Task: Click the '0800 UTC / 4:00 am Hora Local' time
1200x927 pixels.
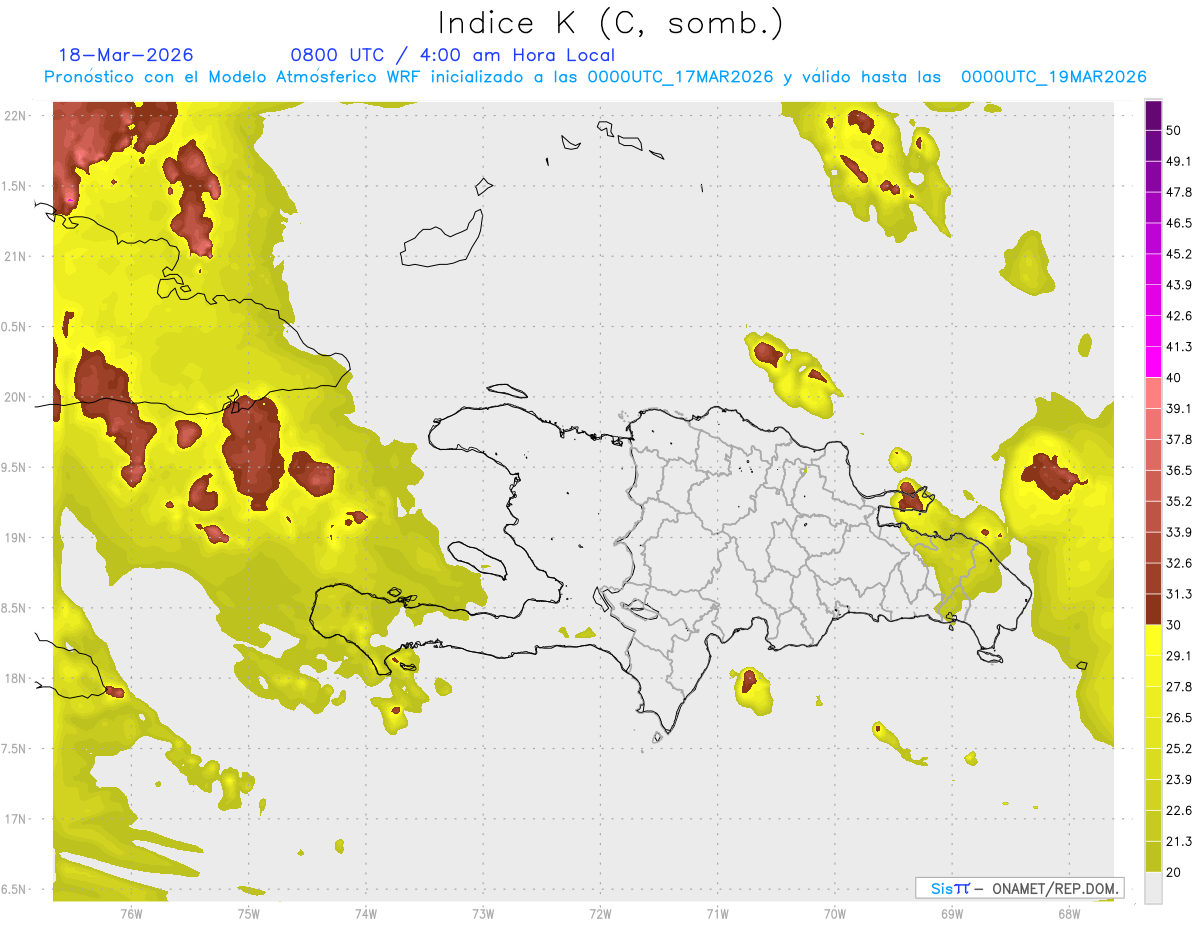Action: (x=452, y=55)
